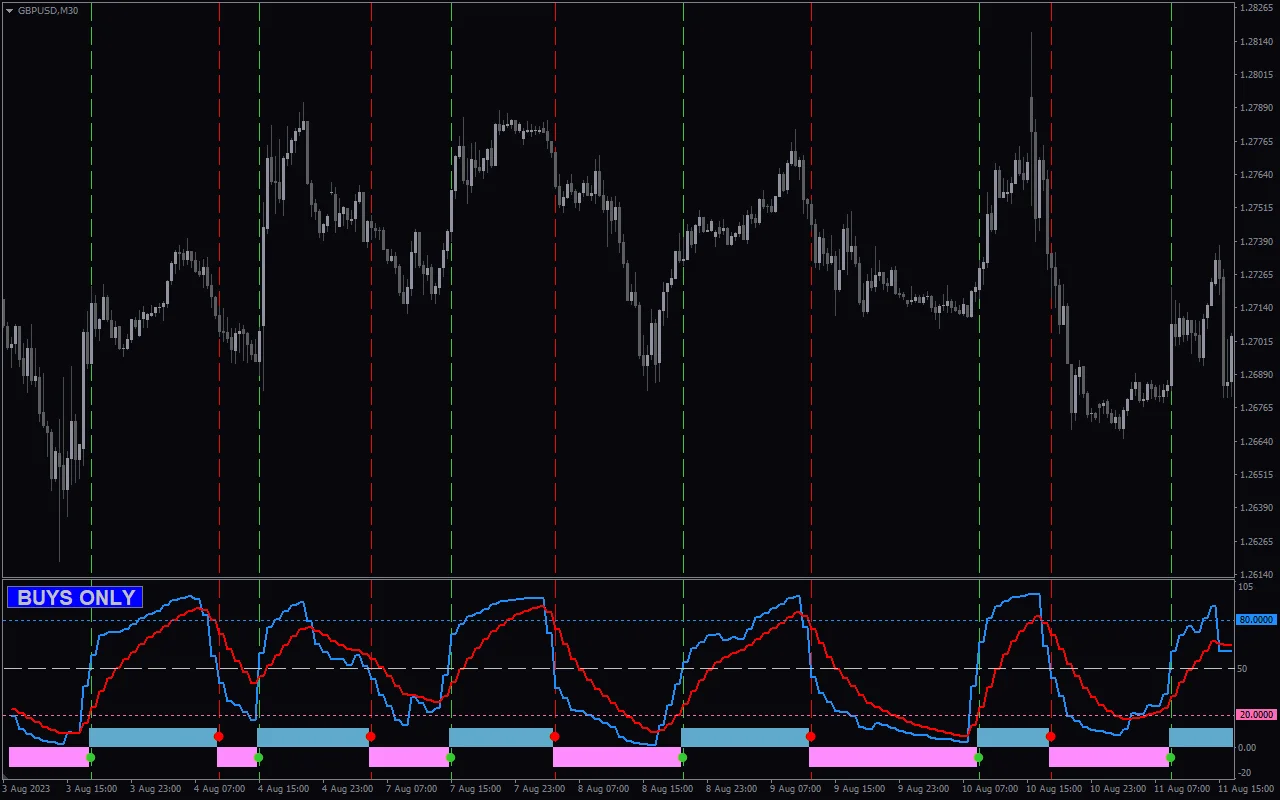Click the last blue histogram bar
Screen dimensions: 1280x800
coord(1201,737)
